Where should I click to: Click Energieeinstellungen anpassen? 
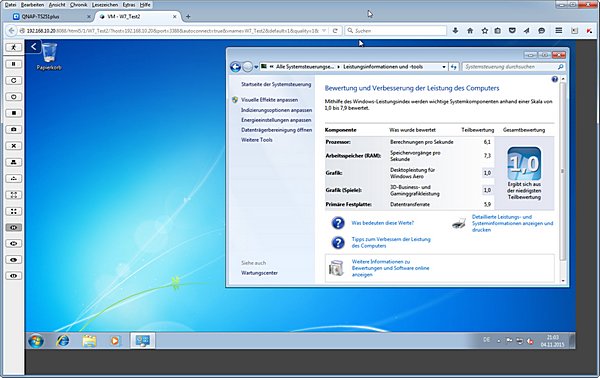click(x=276, y=120)
